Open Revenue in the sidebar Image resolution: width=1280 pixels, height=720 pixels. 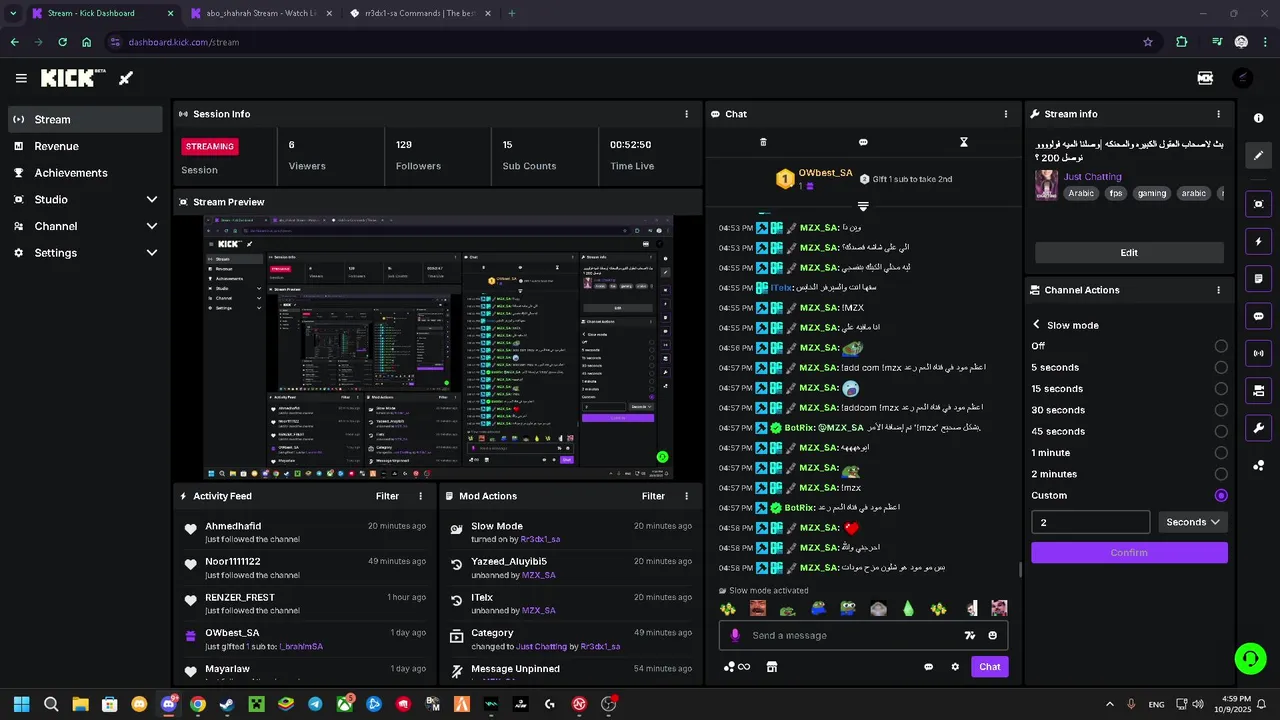pyautogui.click(x=85, y=146)
